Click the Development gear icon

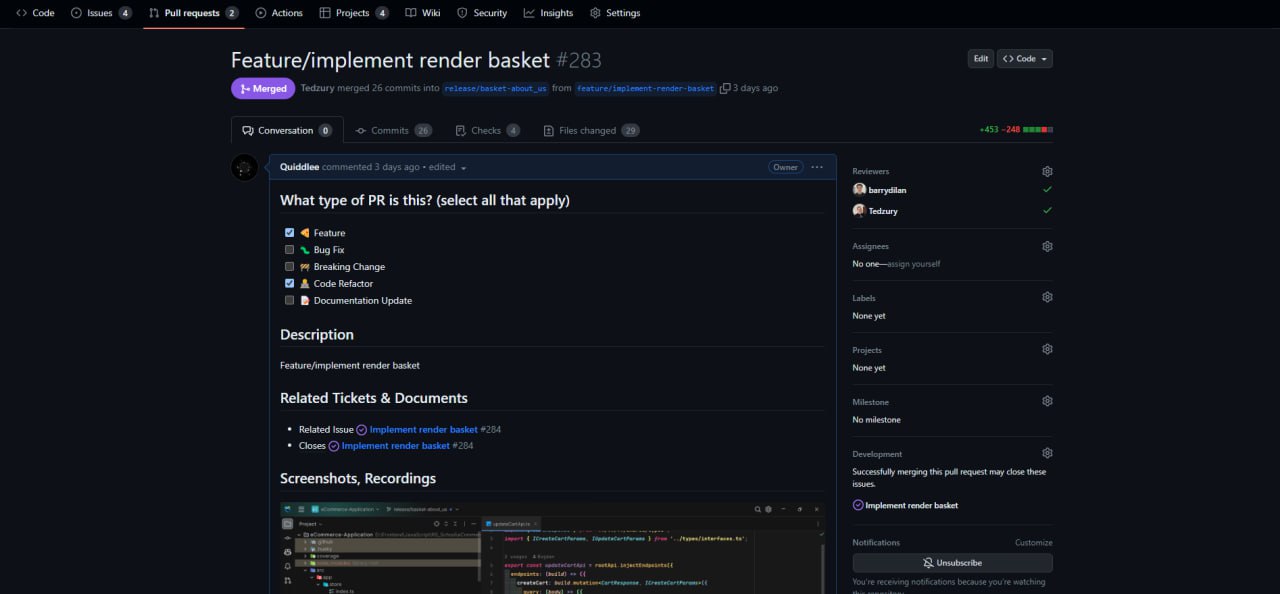pyautogui.click(x=1047, y=454)
